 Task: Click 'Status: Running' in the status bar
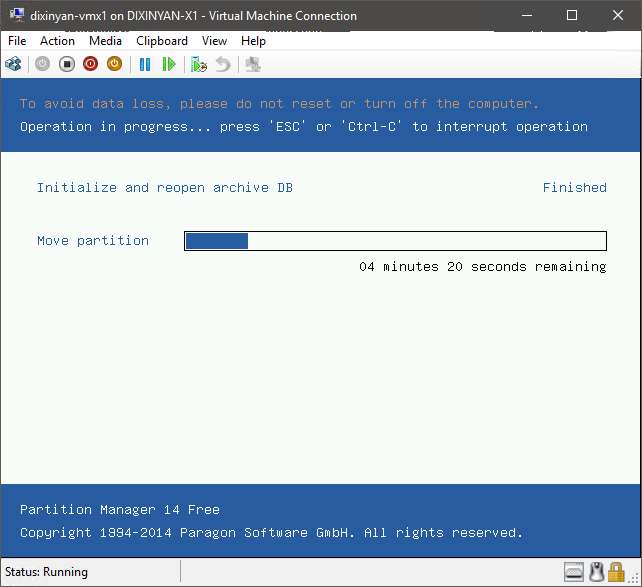coord(46,572)
